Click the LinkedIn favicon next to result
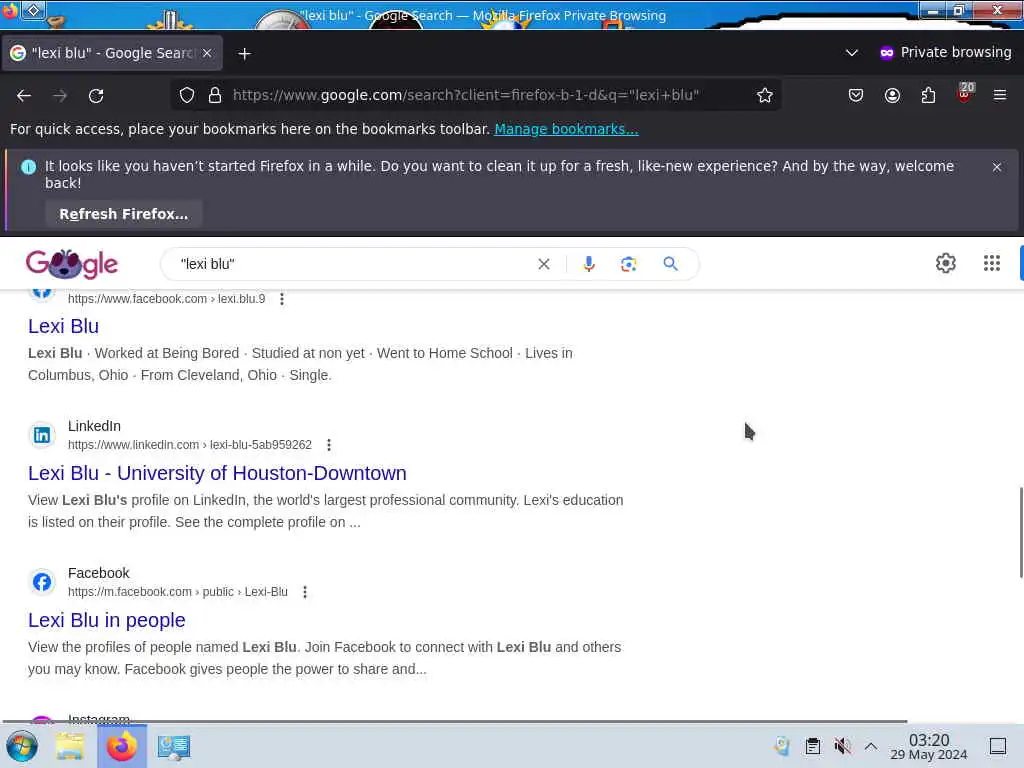 pos(42,435)
